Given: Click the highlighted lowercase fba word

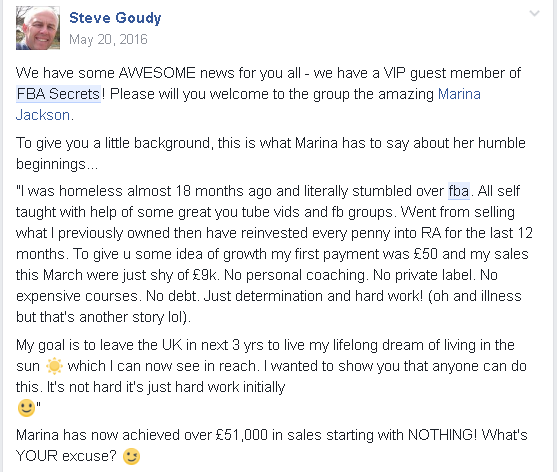Looking at the screenshot, I should click(459, 191).
